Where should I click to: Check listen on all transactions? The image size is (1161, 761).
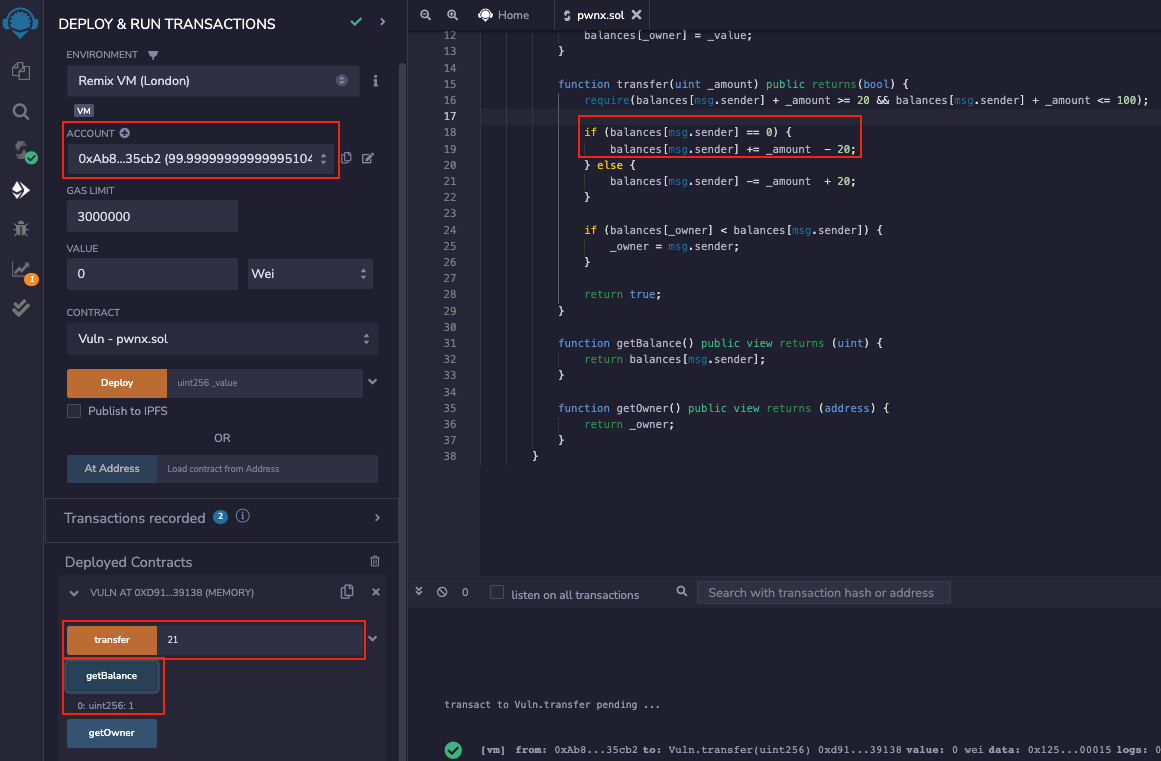point(497,592)
